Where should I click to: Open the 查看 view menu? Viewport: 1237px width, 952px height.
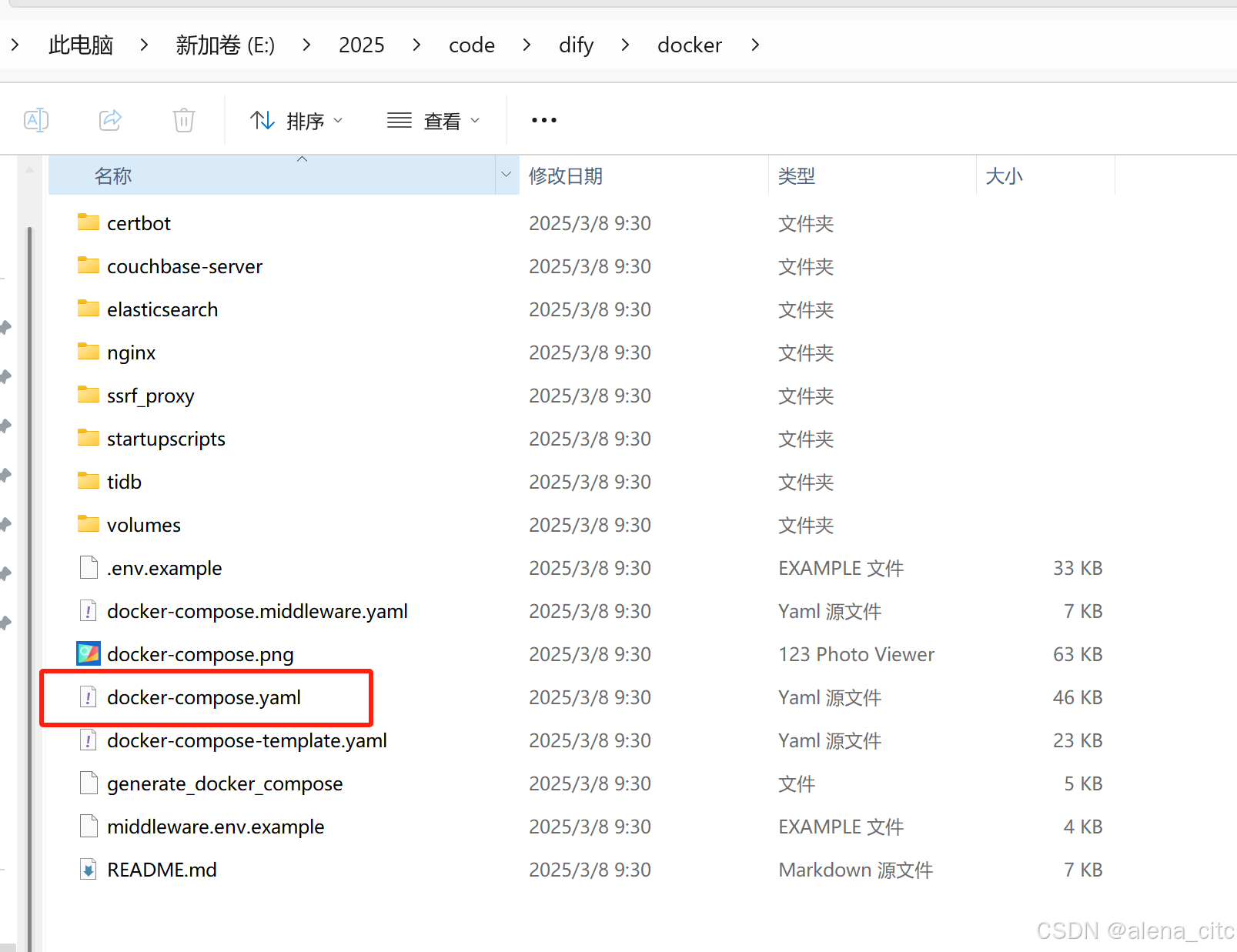point(433,121)
